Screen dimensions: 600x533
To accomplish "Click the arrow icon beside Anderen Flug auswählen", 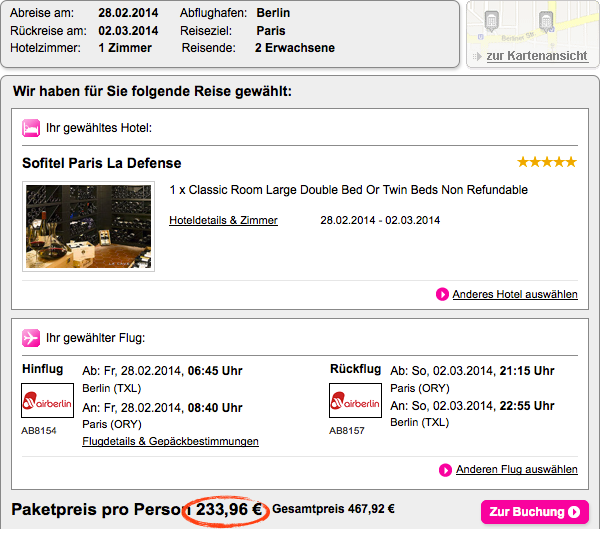I will [445, 470].
